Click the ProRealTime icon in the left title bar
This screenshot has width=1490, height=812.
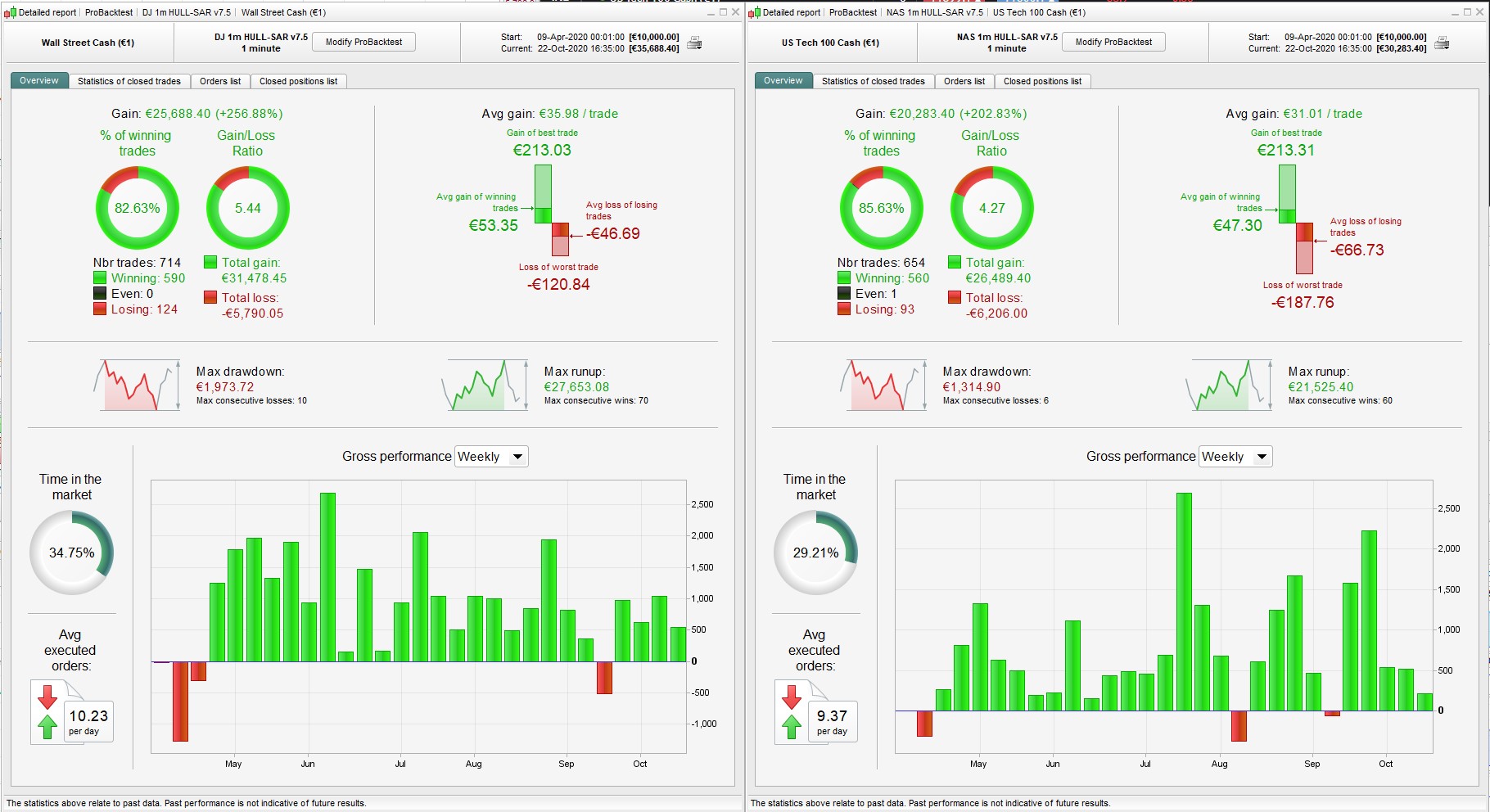(x=10, y=12)
